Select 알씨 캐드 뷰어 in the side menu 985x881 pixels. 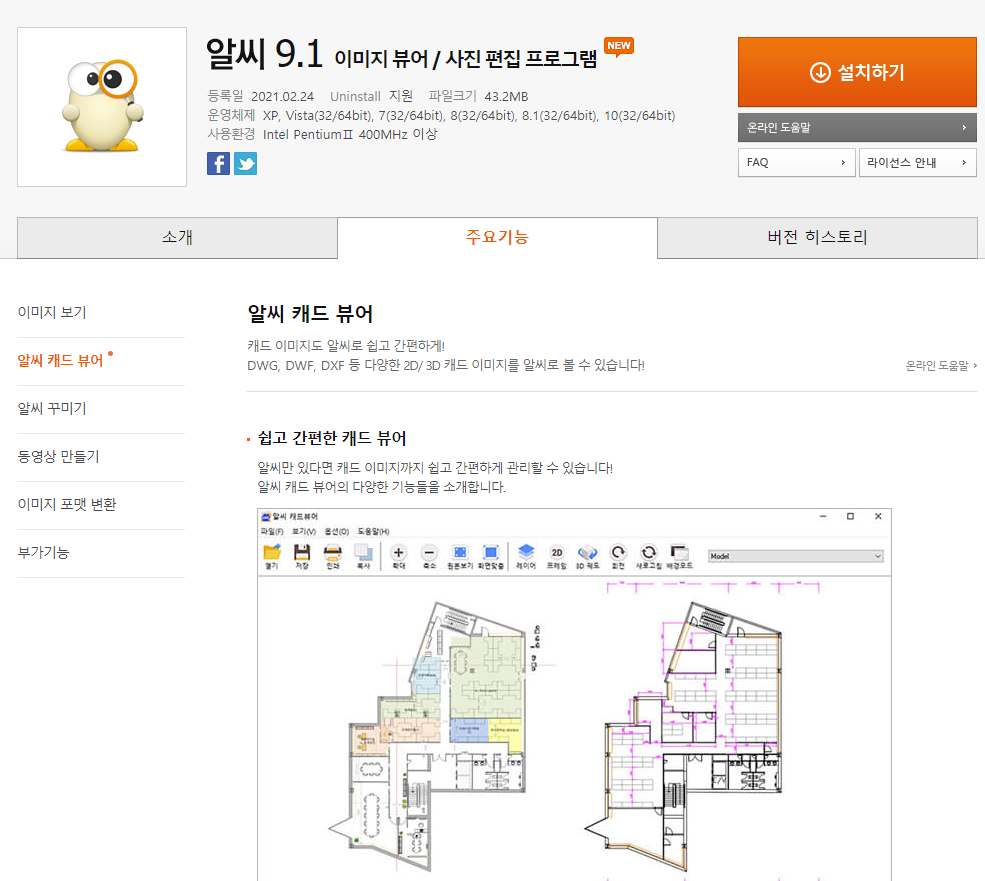60,361
